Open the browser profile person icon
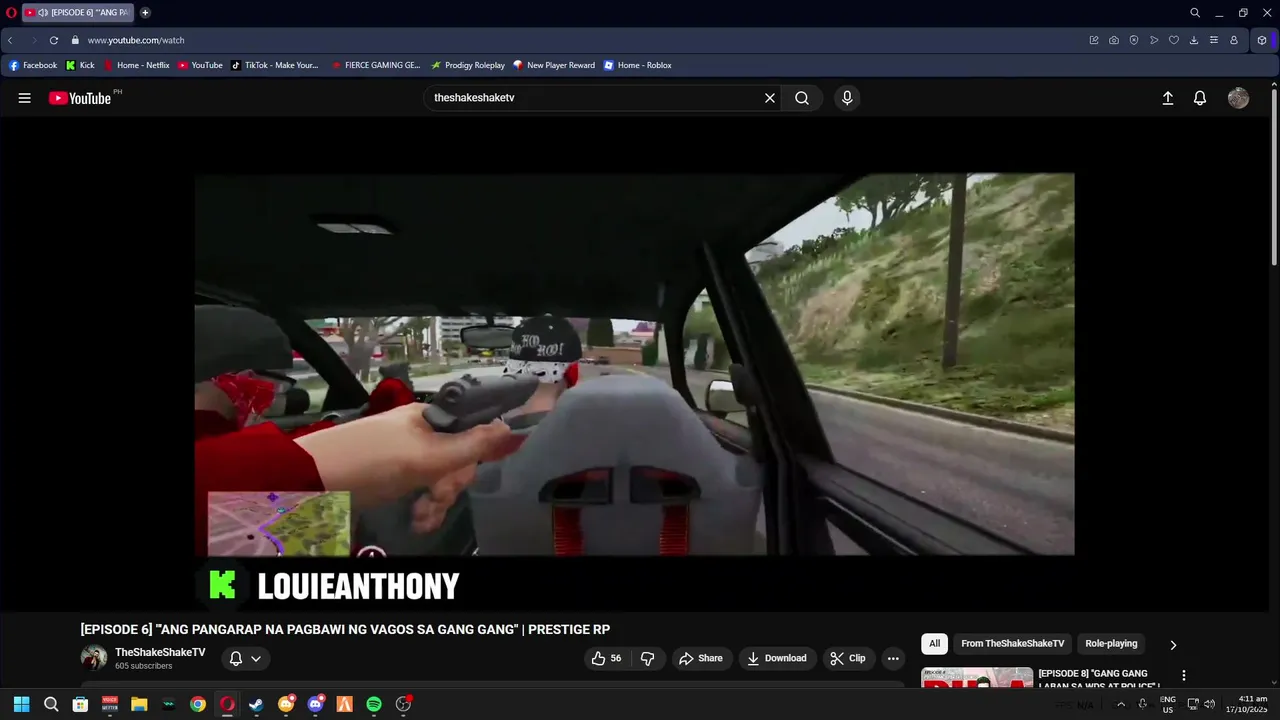Image resolution: width=1280 pixels, height=720 pixels. (x=1234, y=40)
